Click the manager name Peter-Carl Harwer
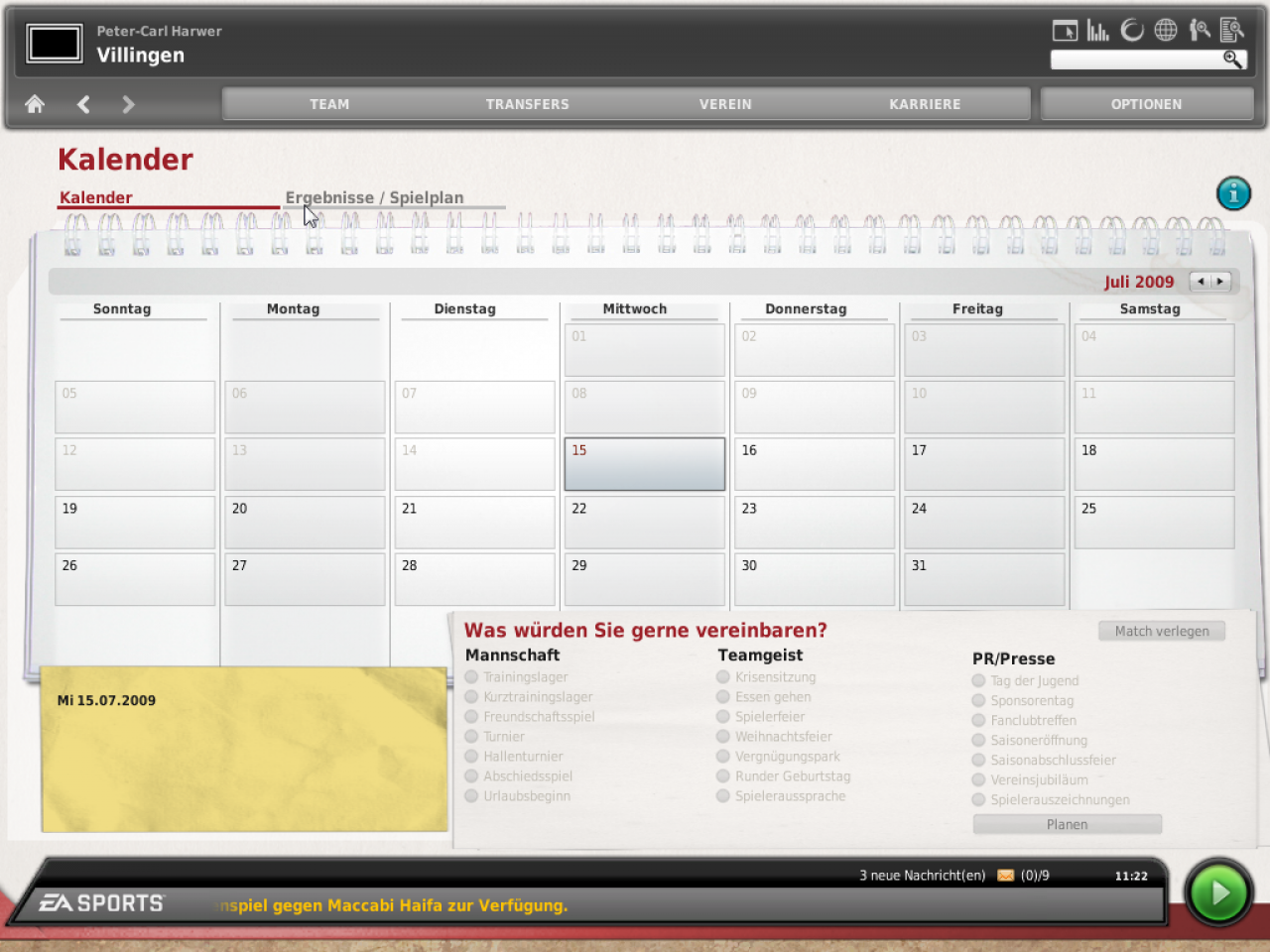 click(x=159, y=31)
